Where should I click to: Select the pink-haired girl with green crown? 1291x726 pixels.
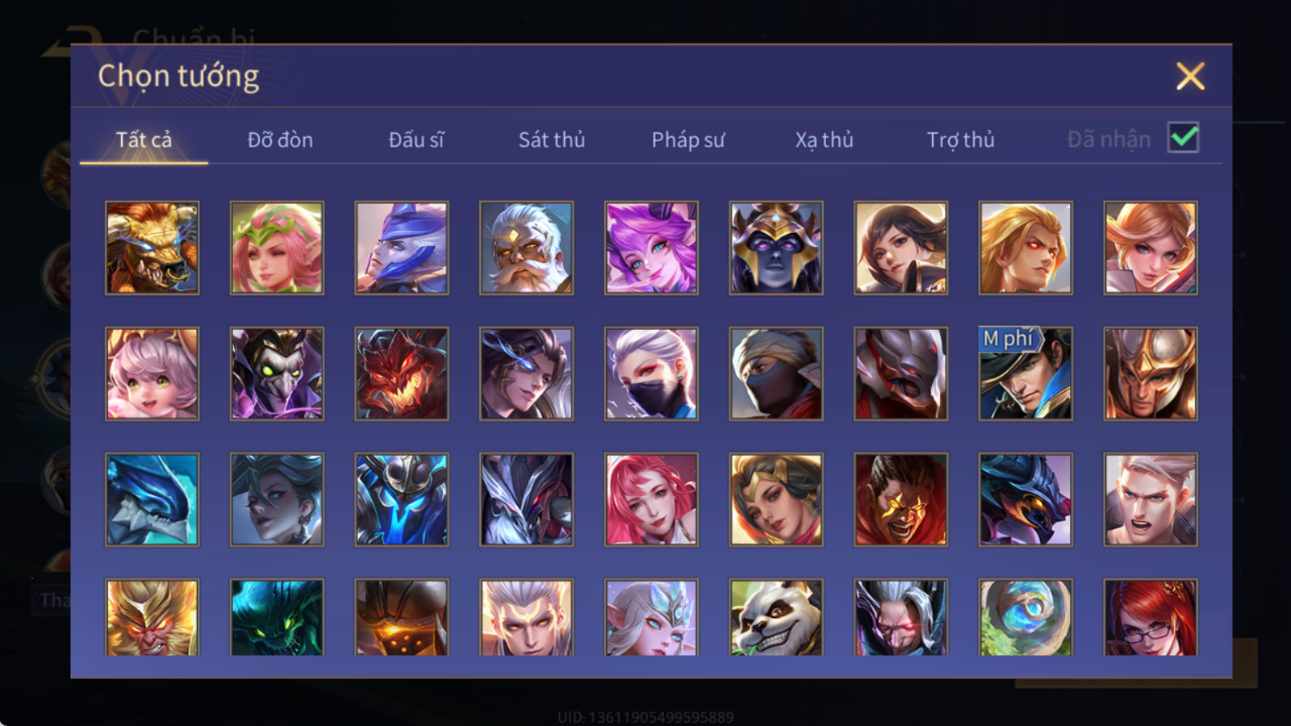(x=277, y=248)
